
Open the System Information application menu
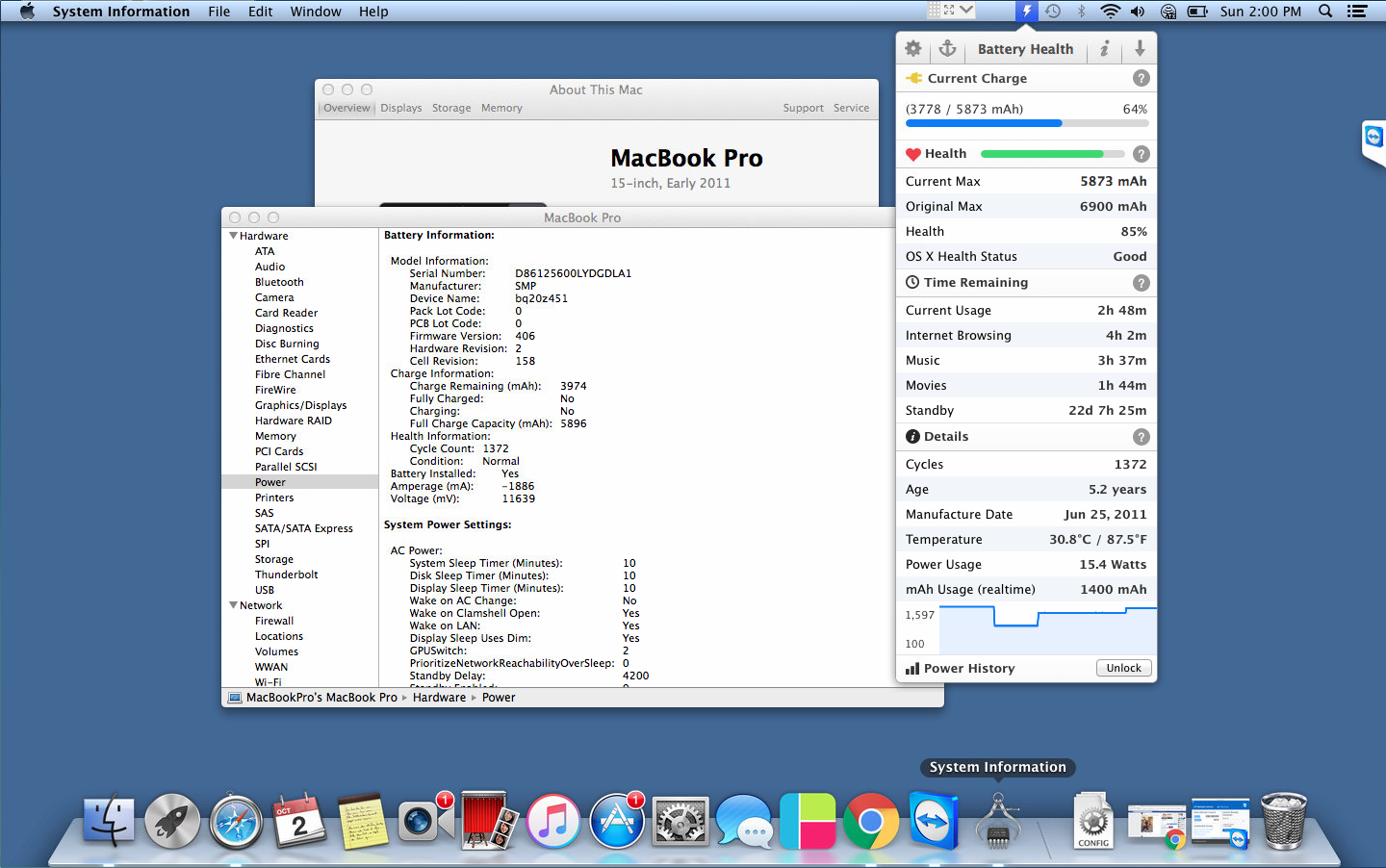pos(121,12)
